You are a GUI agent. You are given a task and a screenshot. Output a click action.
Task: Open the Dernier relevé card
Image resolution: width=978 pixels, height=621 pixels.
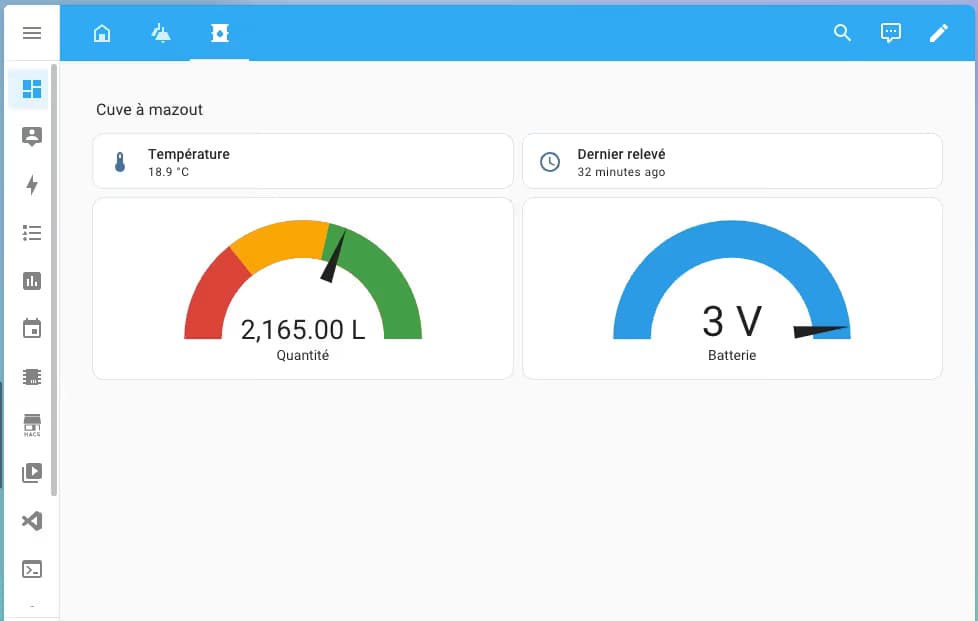[732, 161]
